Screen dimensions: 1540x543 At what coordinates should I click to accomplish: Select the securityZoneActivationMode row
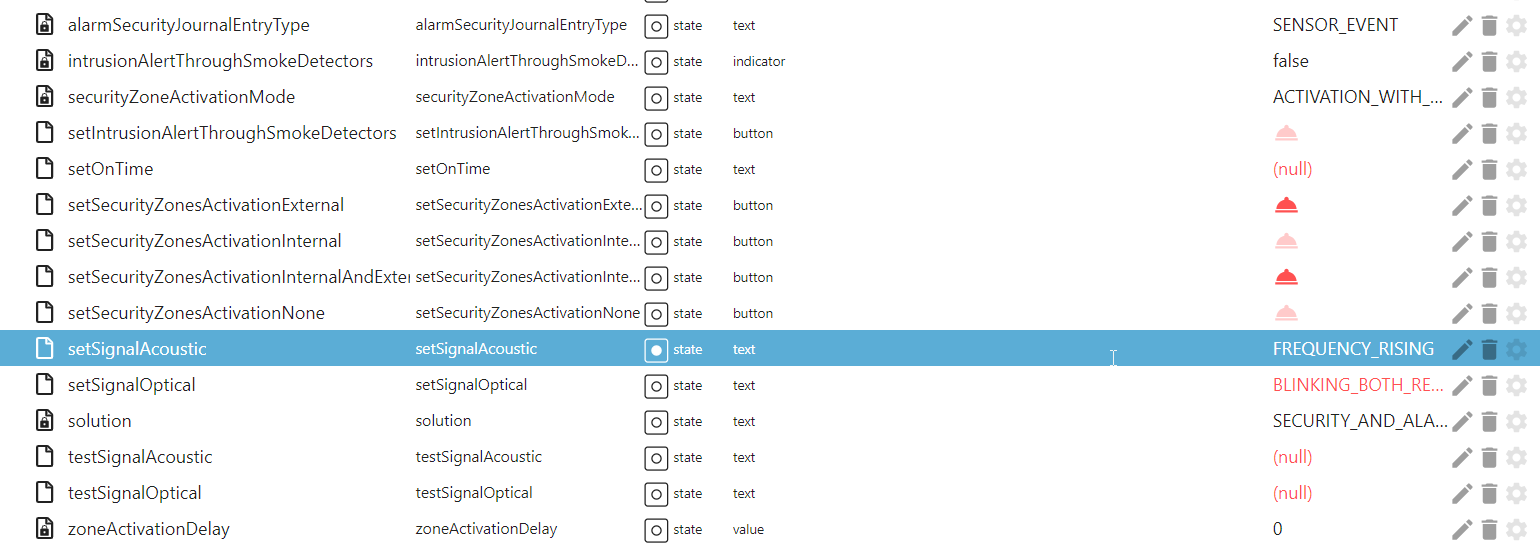click(770, 97)
